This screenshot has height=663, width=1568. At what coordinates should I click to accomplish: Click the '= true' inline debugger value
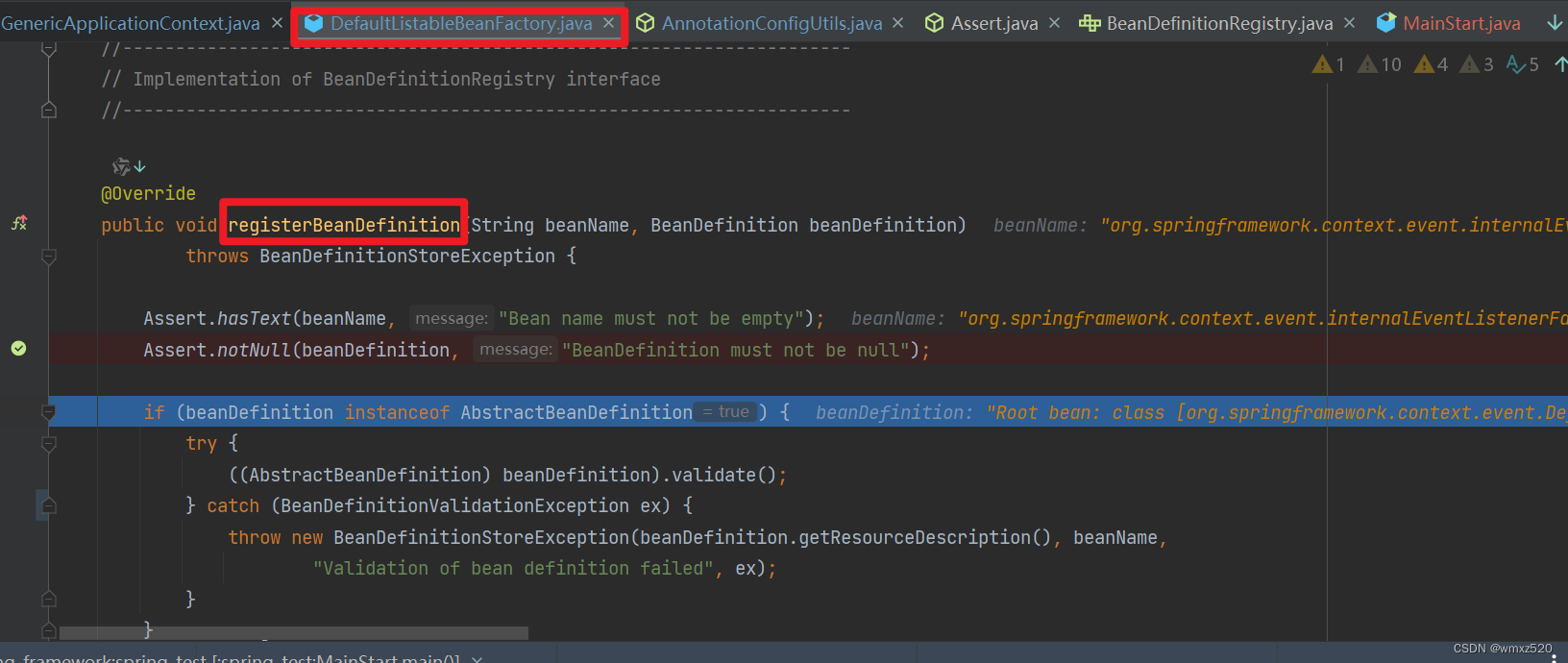tap(726, 412)
